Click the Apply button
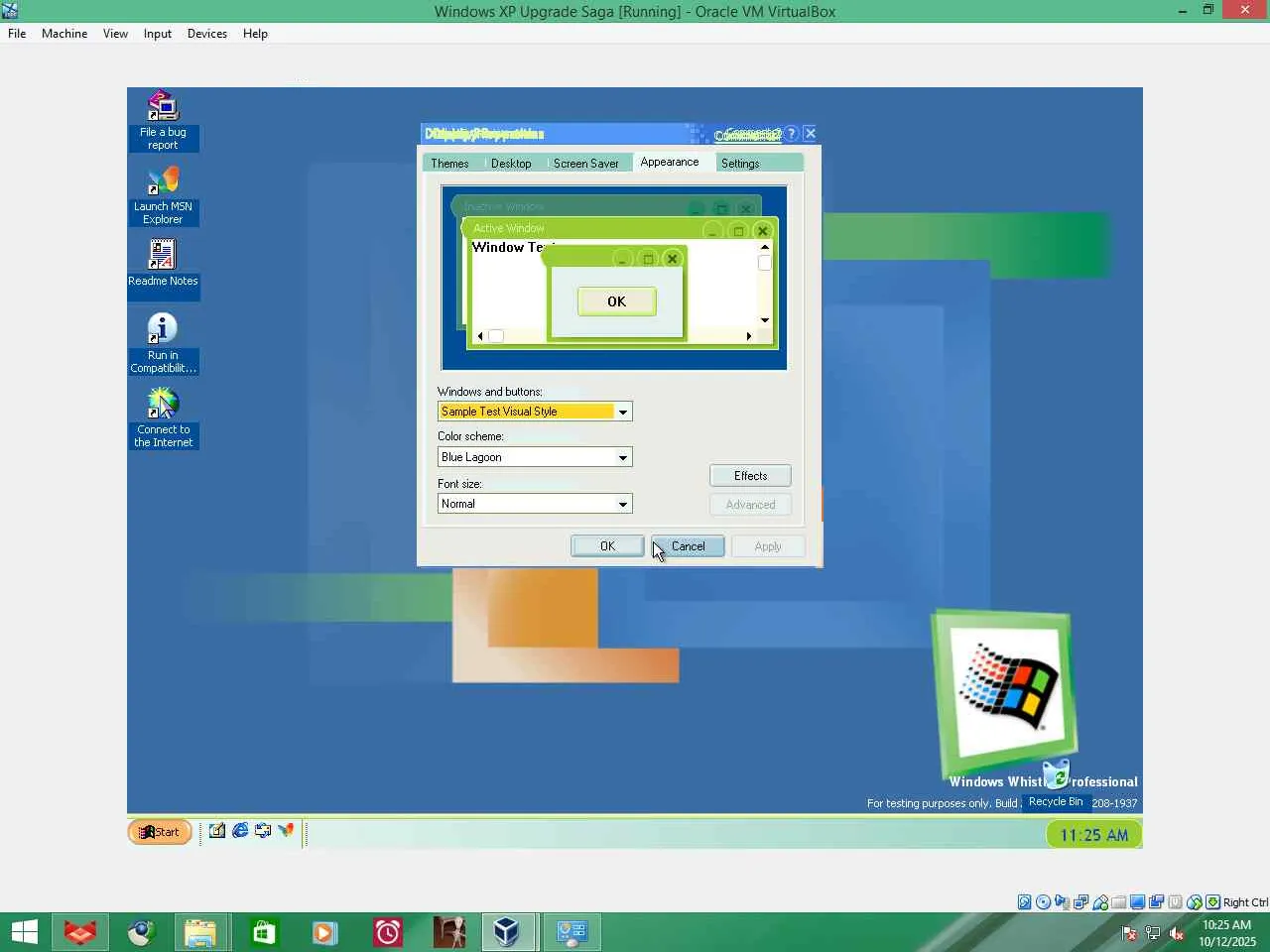The height and width of the screenshot is (952, 1270). coord(768,546)
